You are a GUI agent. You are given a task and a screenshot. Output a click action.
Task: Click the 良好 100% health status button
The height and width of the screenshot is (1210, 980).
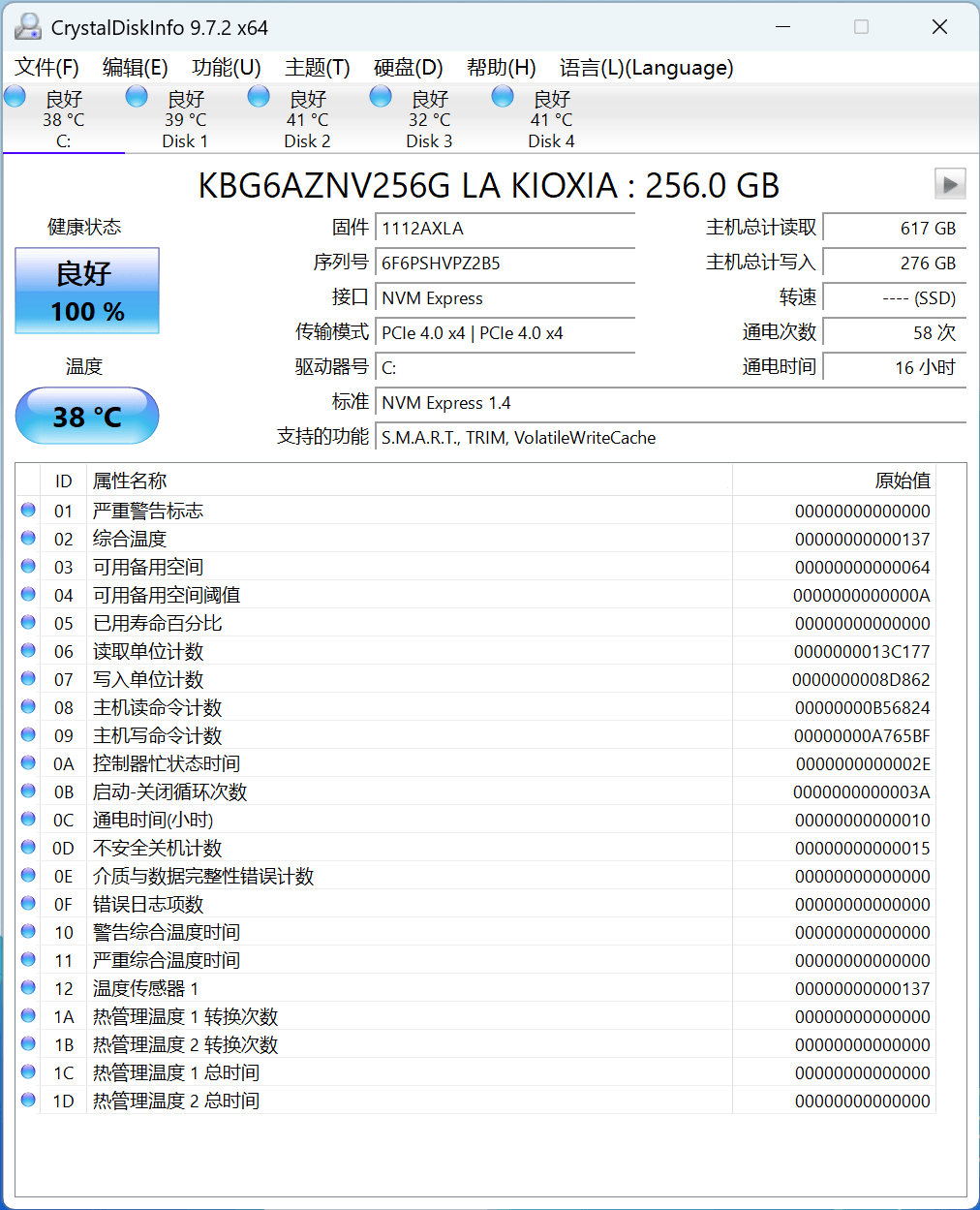click(x=87, y=291)
